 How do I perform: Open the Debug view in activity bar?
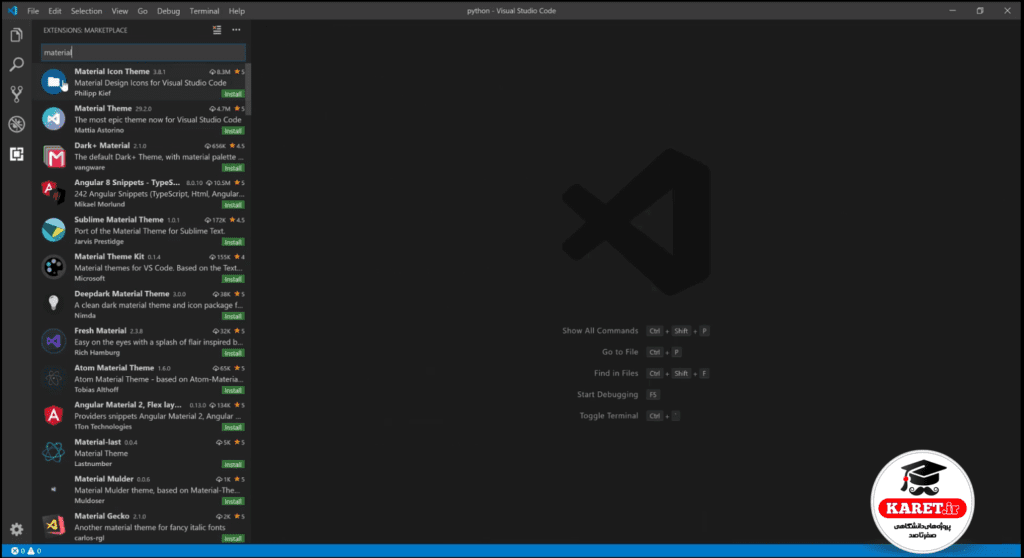[x=16, y=124]
